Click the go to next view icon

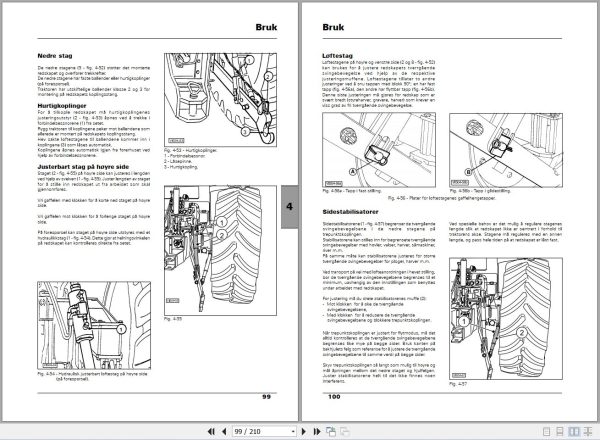(x=344, y=432)
